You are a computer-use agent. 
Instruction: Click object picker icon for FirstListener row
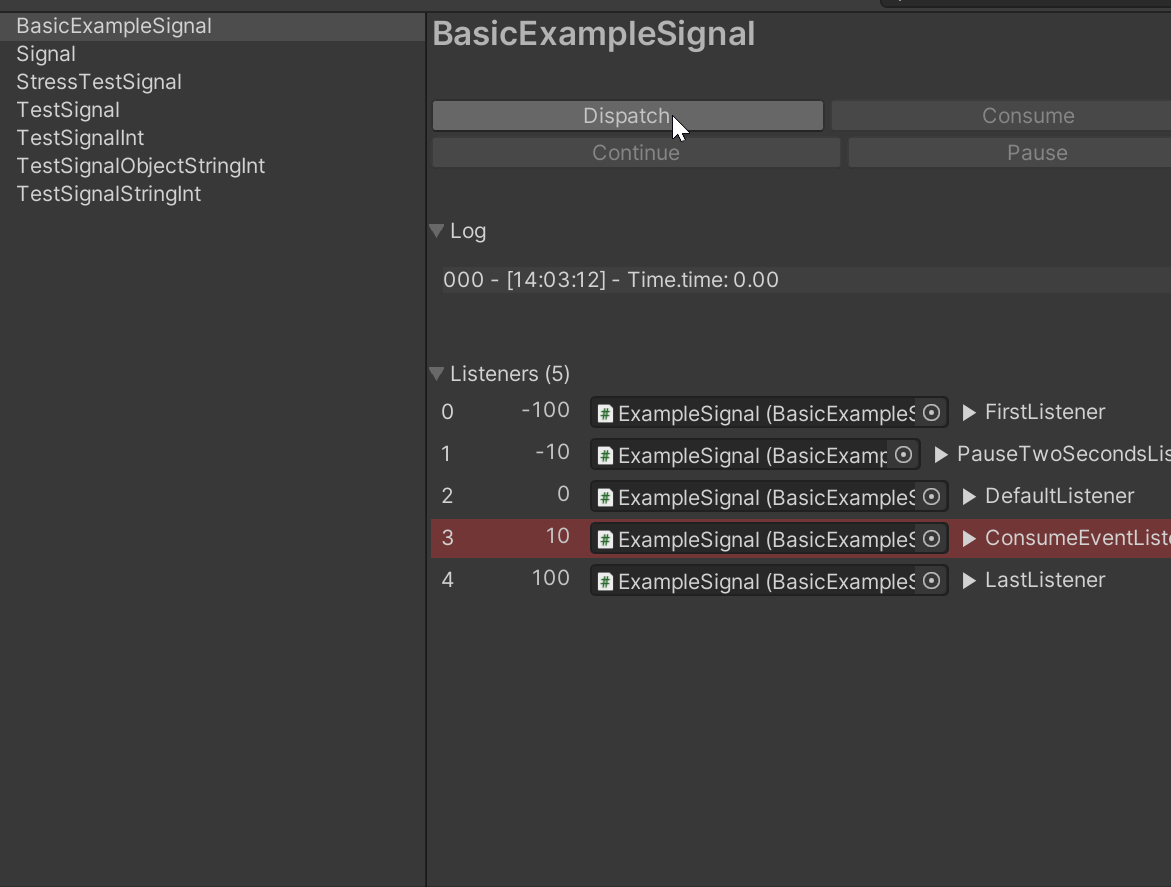[931, 412]
